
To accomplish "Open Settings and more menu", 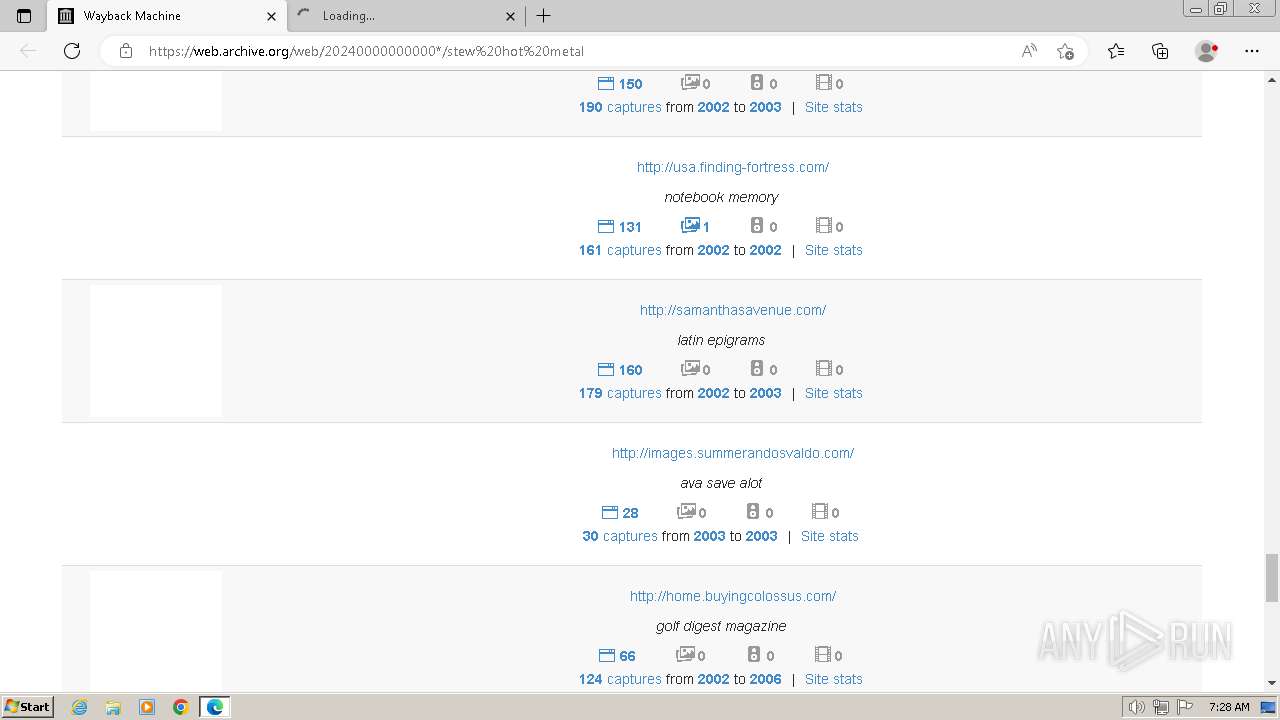I will 1252,51.
